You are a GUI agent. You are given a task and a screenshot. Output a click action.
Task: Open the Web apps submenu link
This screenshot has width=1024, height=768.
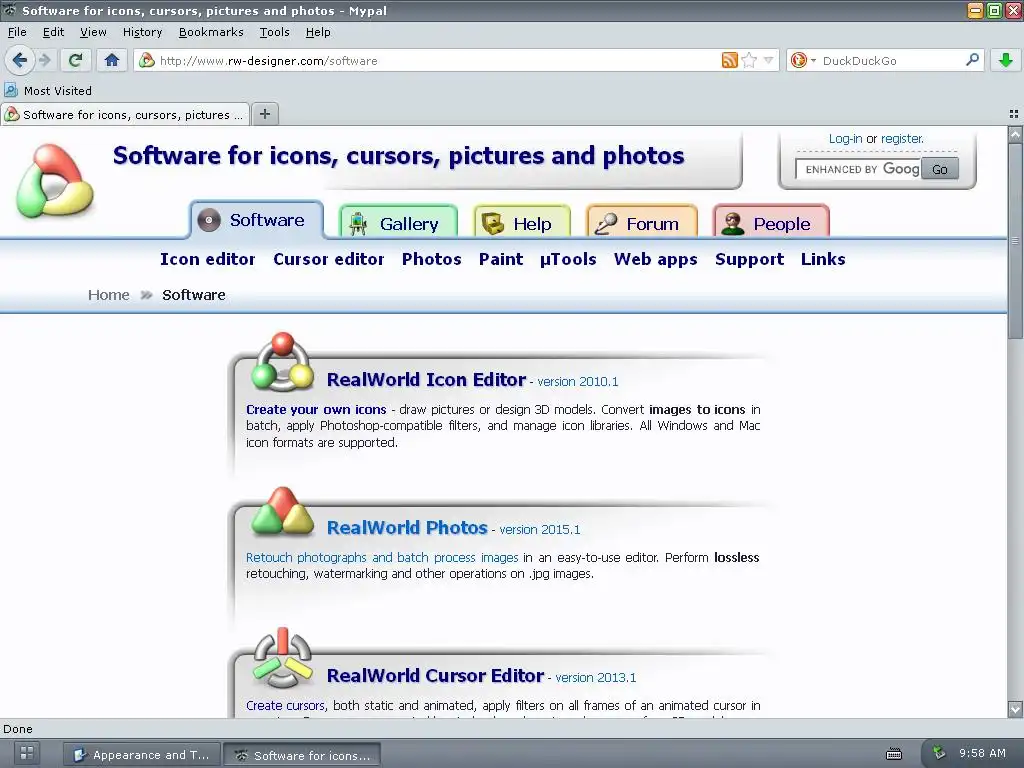click(656, 259)
